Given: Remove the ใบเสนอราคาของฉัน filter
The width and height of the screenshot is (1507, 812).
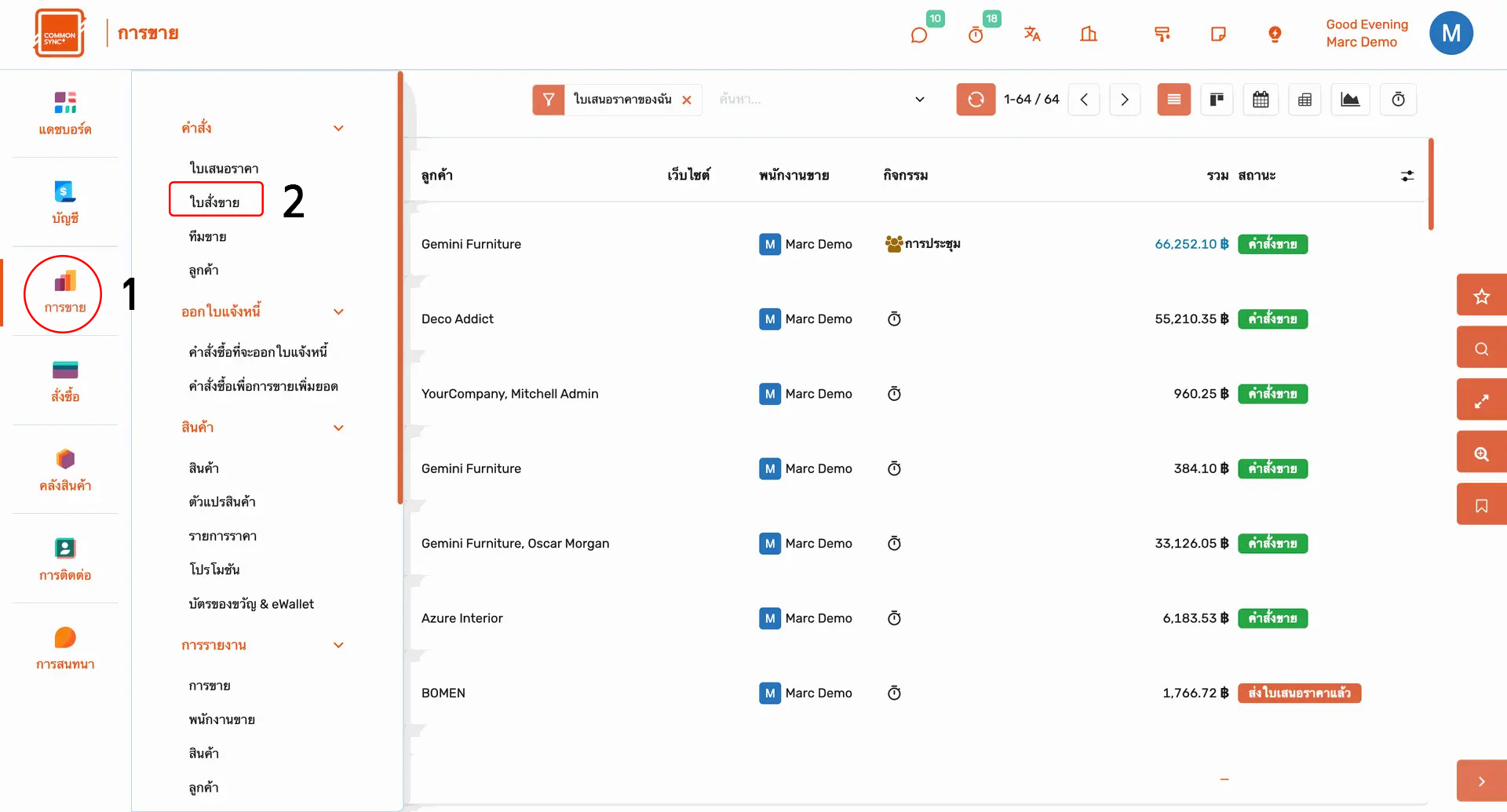Looking at the screenshot, I should [687, 100].
